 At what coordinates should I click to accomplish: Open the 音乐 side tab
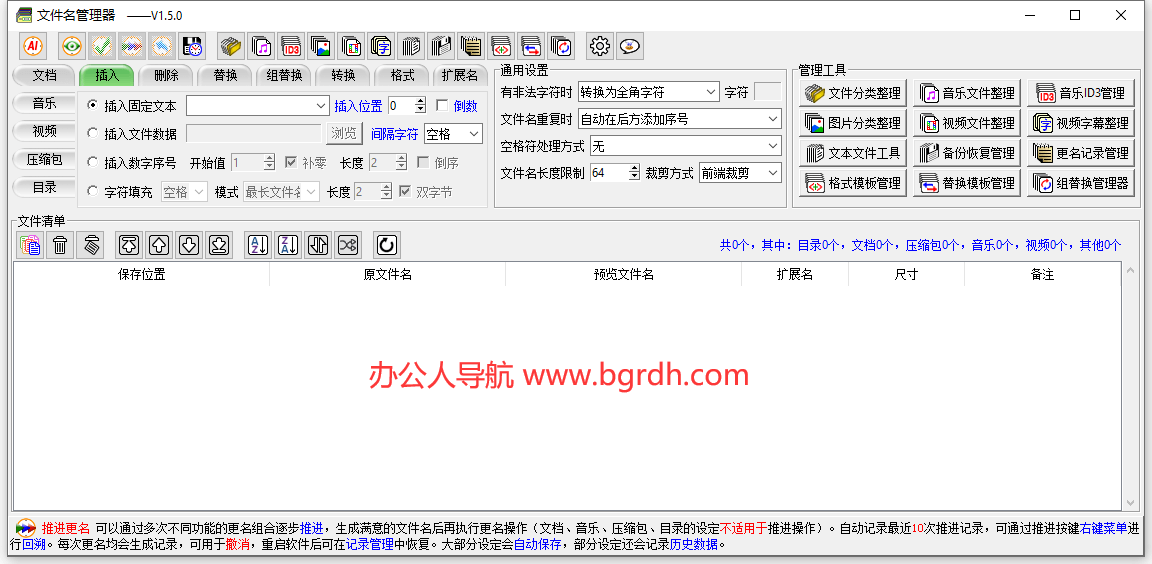pyautogui.click(x=45, y=103)
